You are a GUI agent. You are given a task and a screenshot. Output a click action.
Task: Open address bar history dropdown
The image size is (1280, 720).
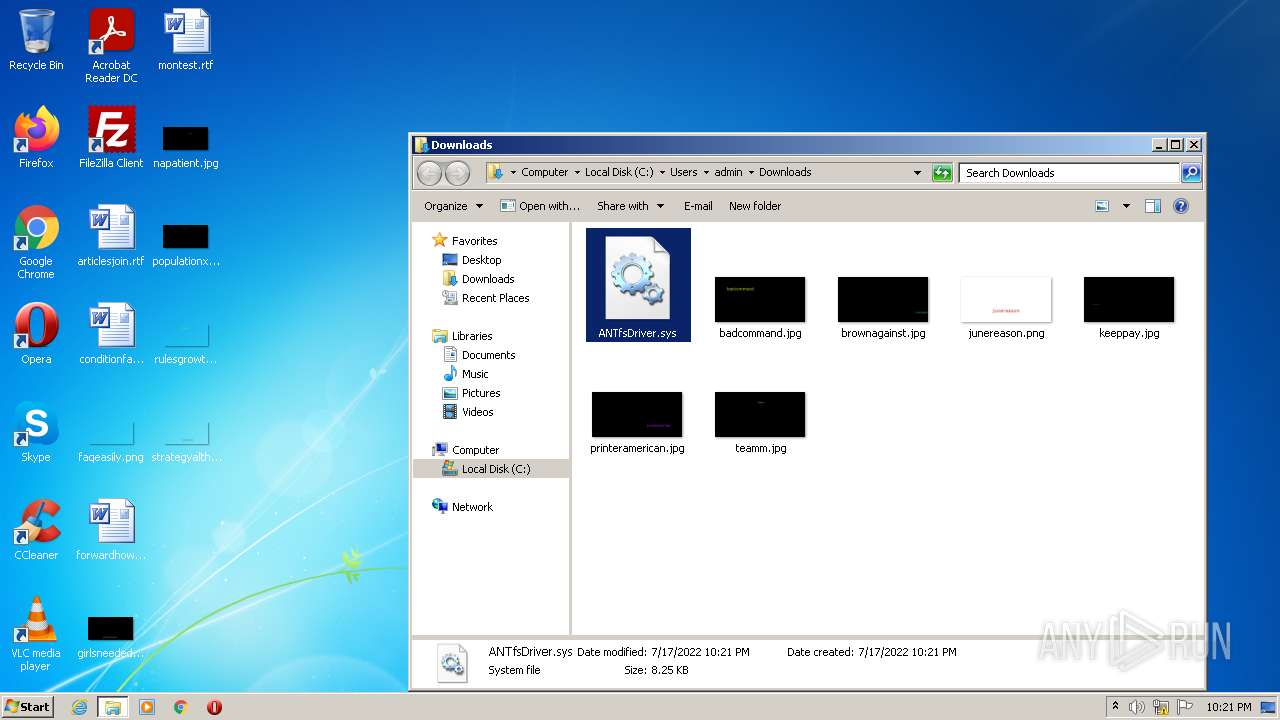click(917, 173)
